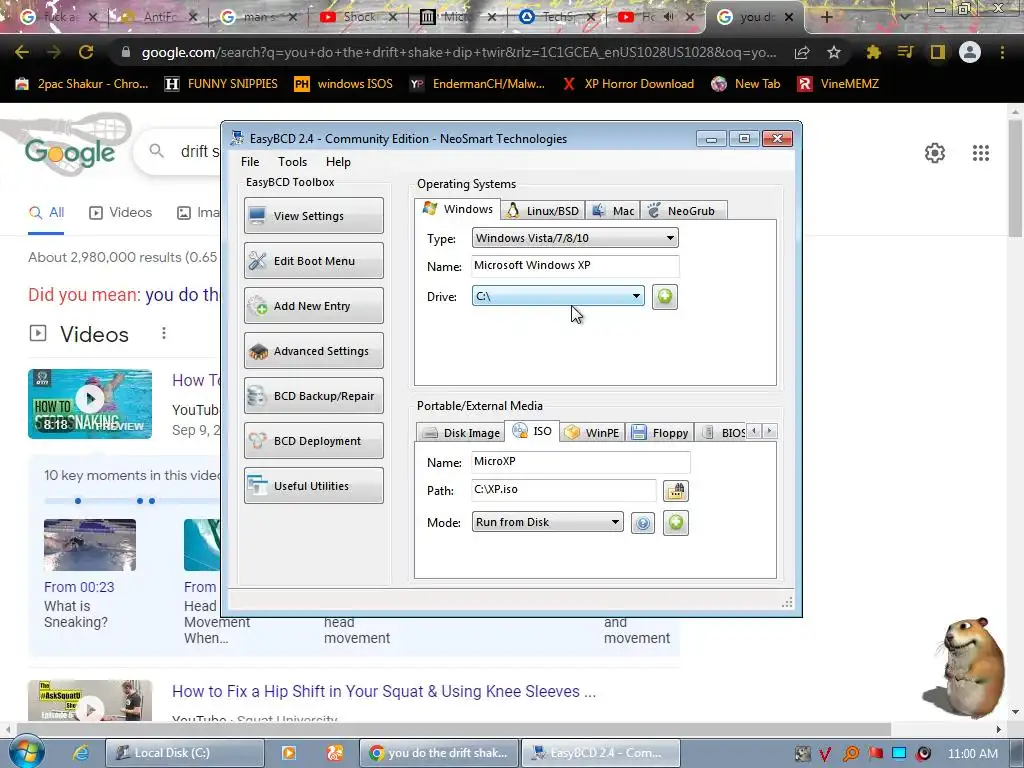Open XP Horror Download bookmark

[x=628, y=84]
